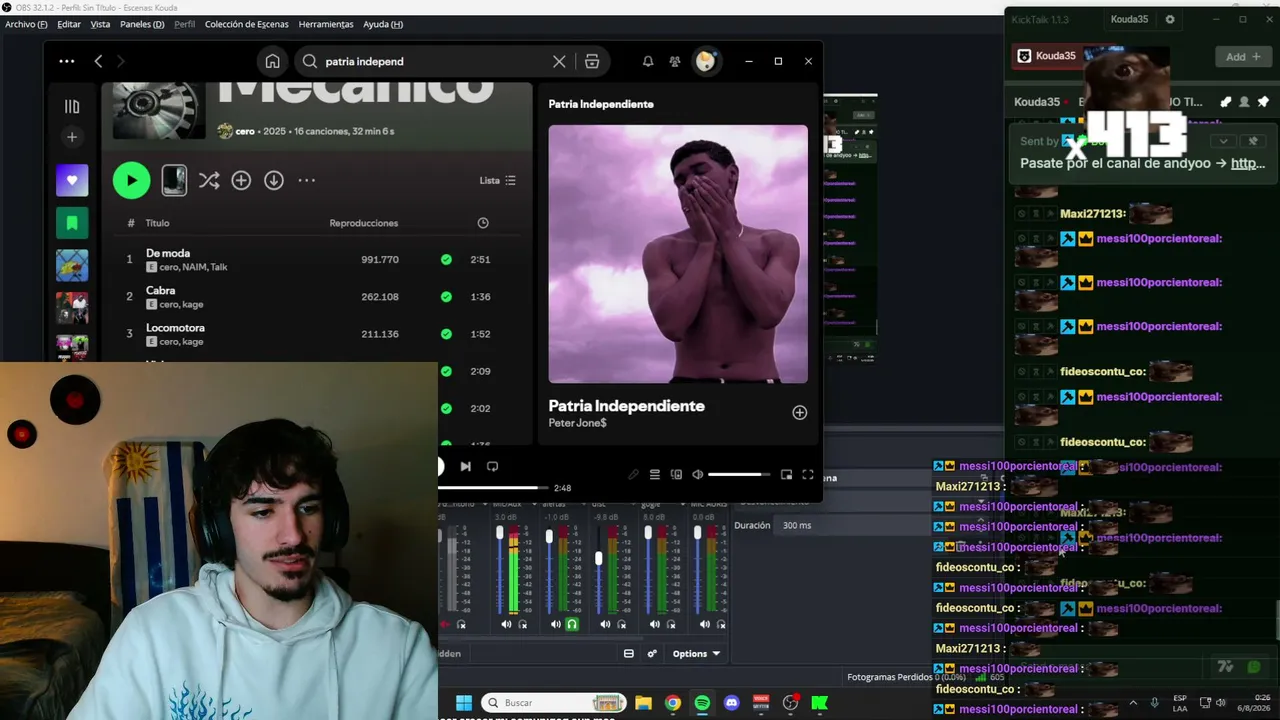The height and width of the screenshot is (720, 1280).
Task: Open OBS mixer Options dropdown
Action: [696, 654]
